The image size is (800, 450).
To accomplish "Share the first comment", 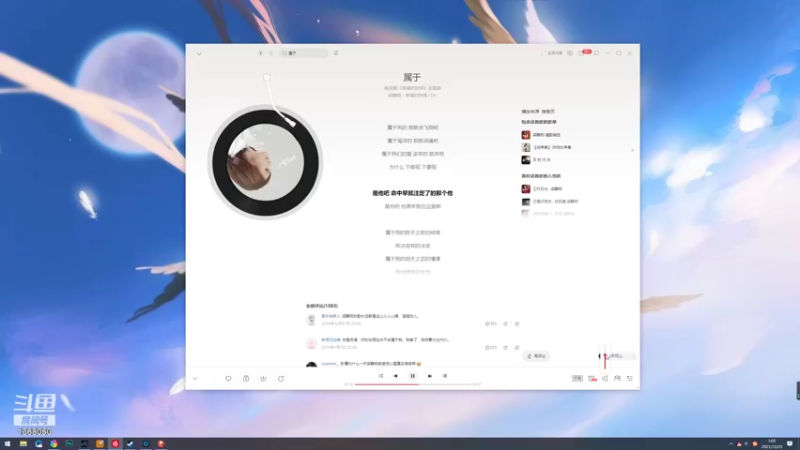I will tap(506, 324).
